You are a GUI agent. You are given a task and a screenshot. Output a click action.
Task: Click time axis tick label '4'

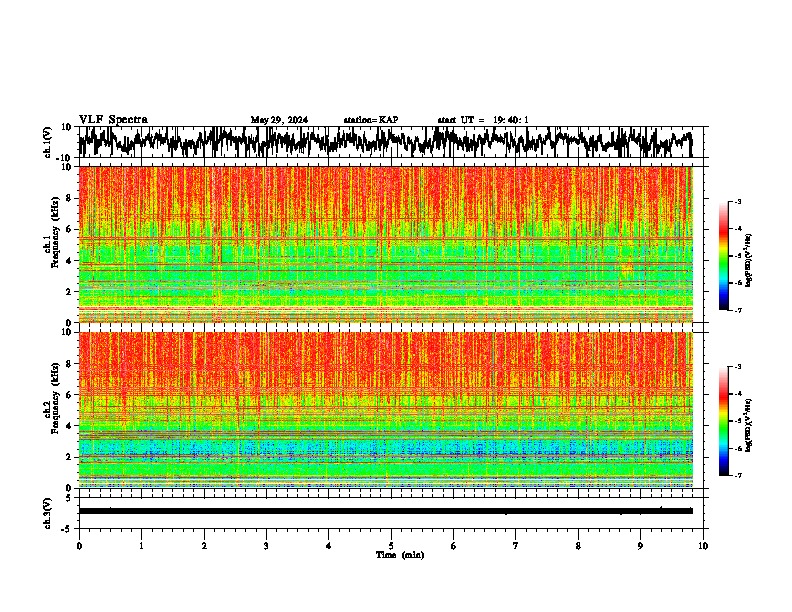329,546
